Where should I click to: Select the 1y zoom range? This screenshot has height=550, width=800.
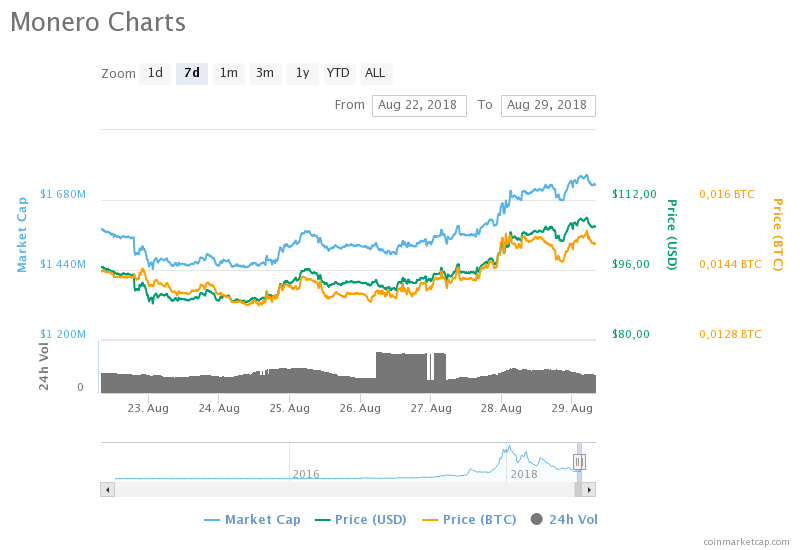pos(303,73)
